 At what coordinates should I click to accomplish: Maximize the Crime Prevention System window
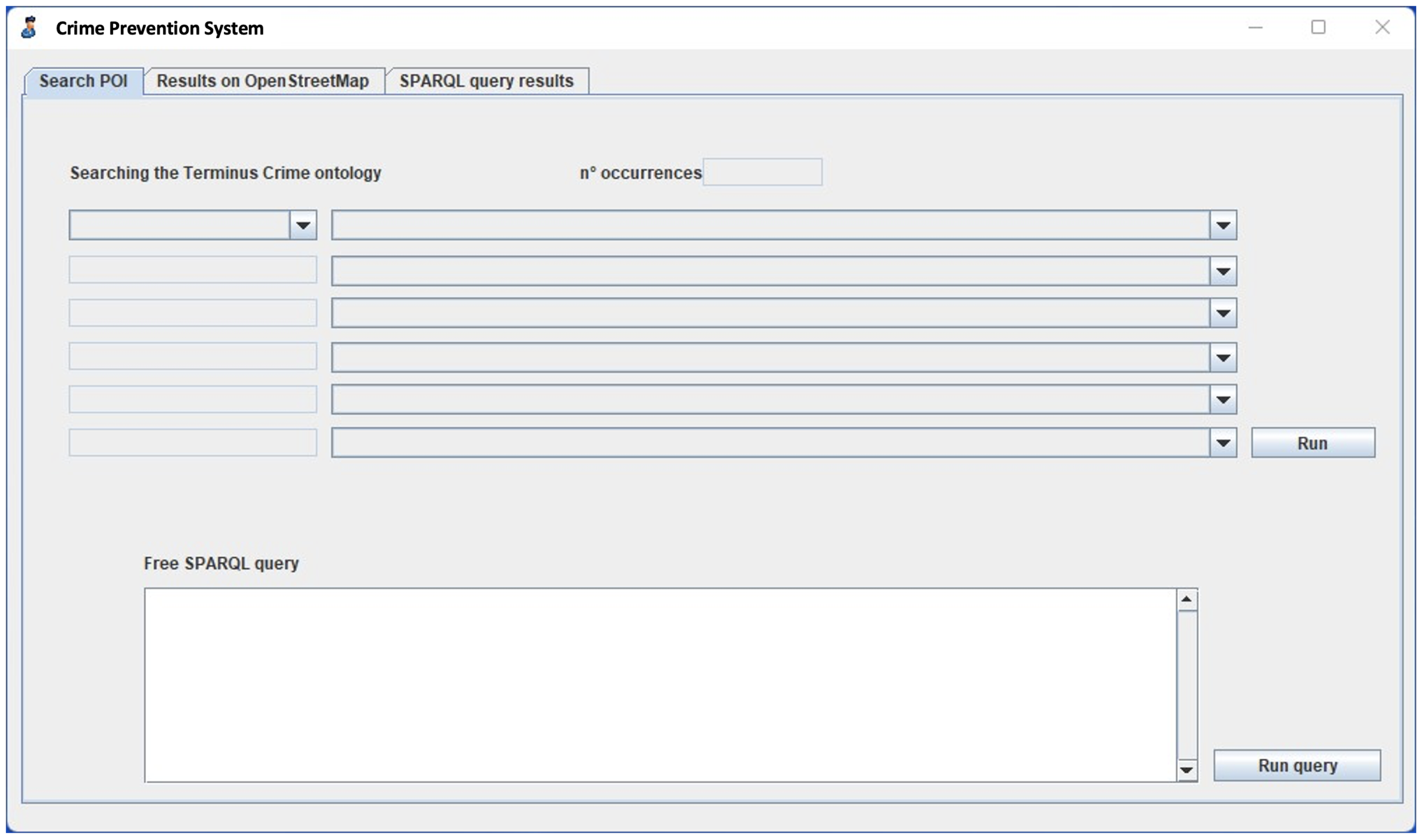coord(1318,27)
